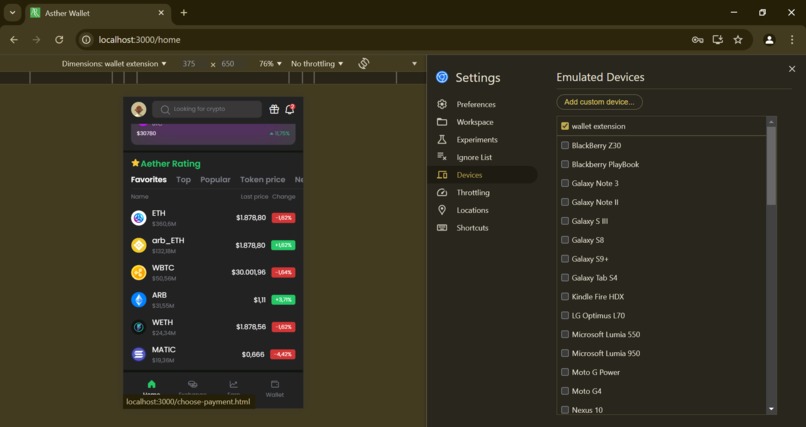Screen dimensions: 806x427
Task: Open the device toolbar more options arrow
Action: [414, 64]
